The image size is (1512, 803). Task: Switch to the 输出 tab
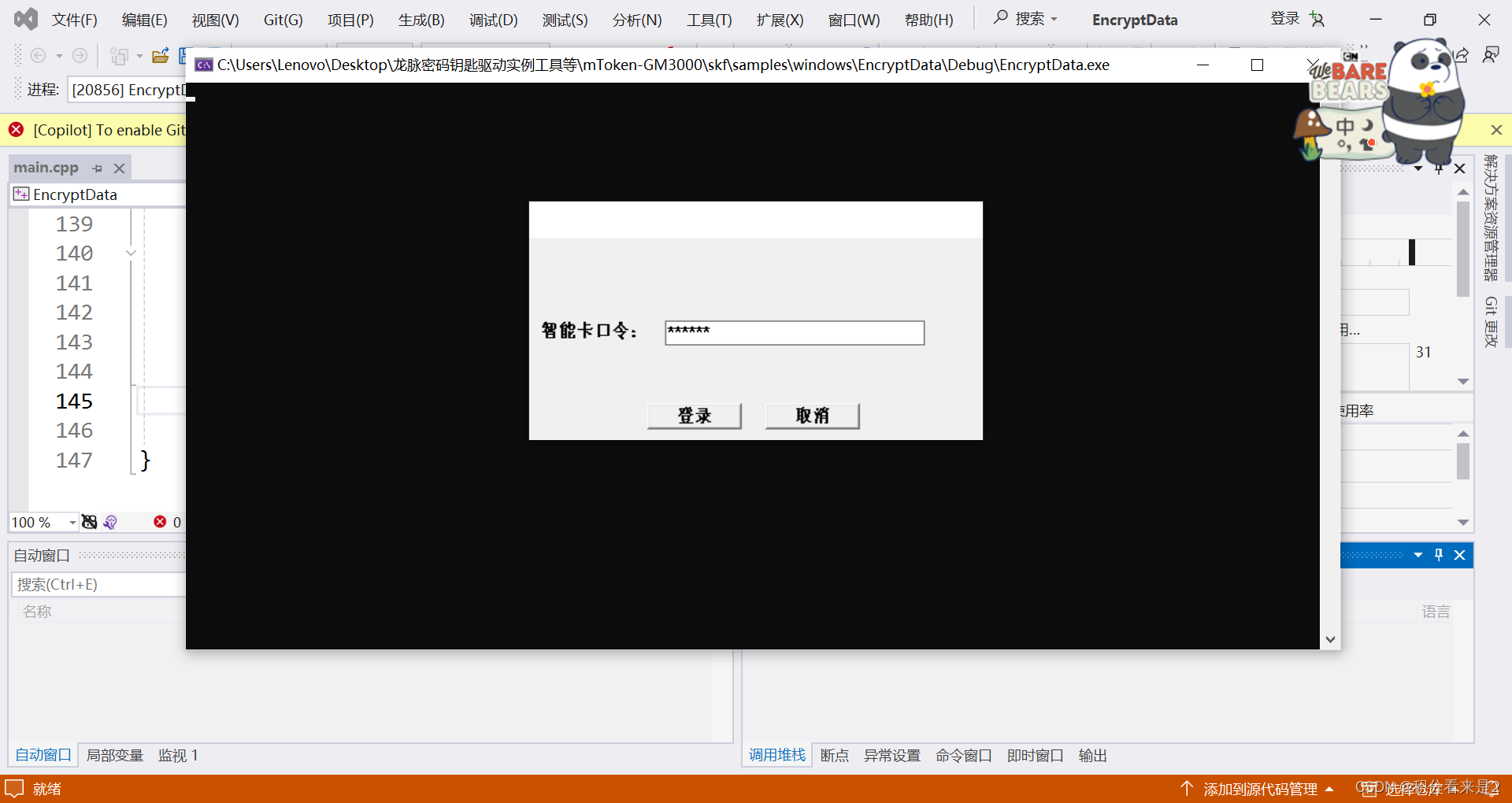coord(1093,755)
